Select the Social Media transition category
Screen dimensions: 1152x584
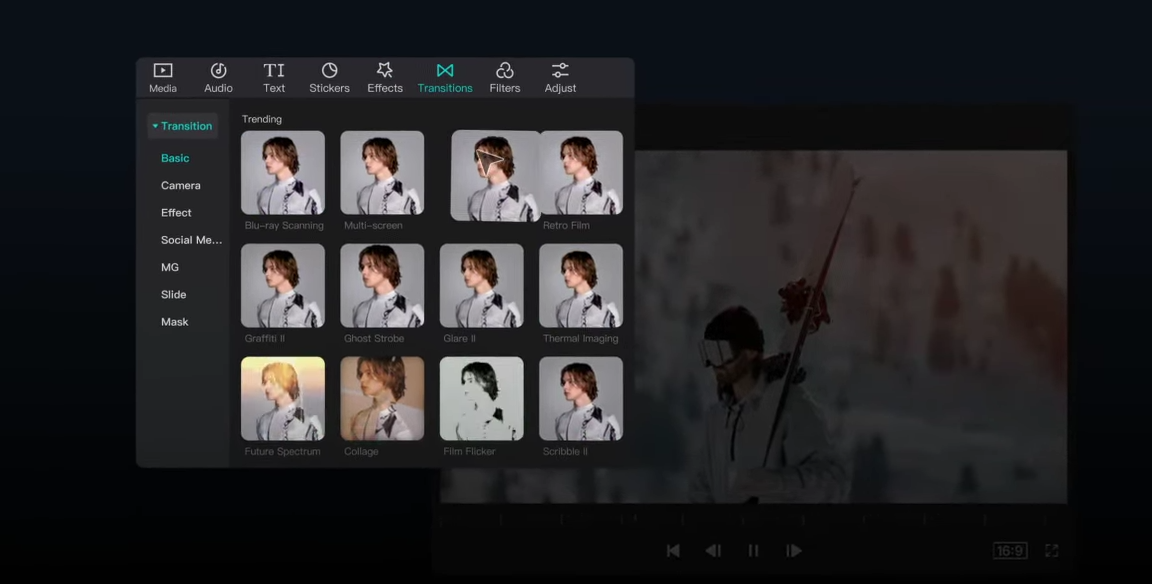(191, 240)
